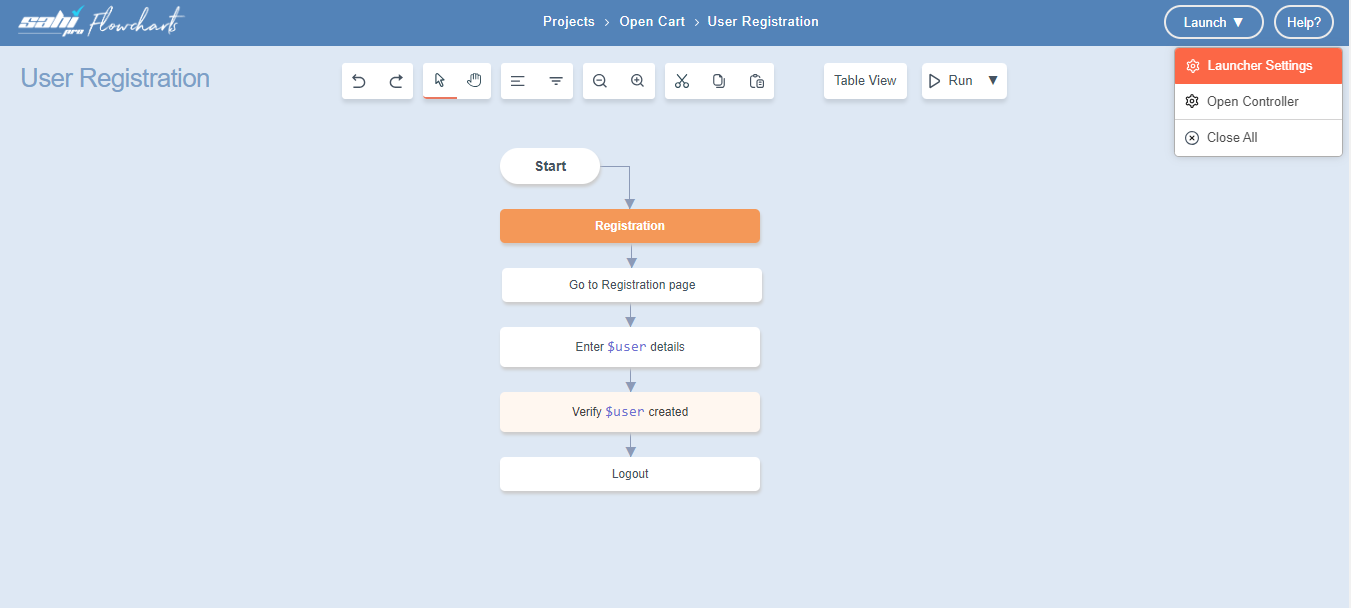Click the copy icon
Viewport: 1351px width, 608px height.
pos(719,81)
